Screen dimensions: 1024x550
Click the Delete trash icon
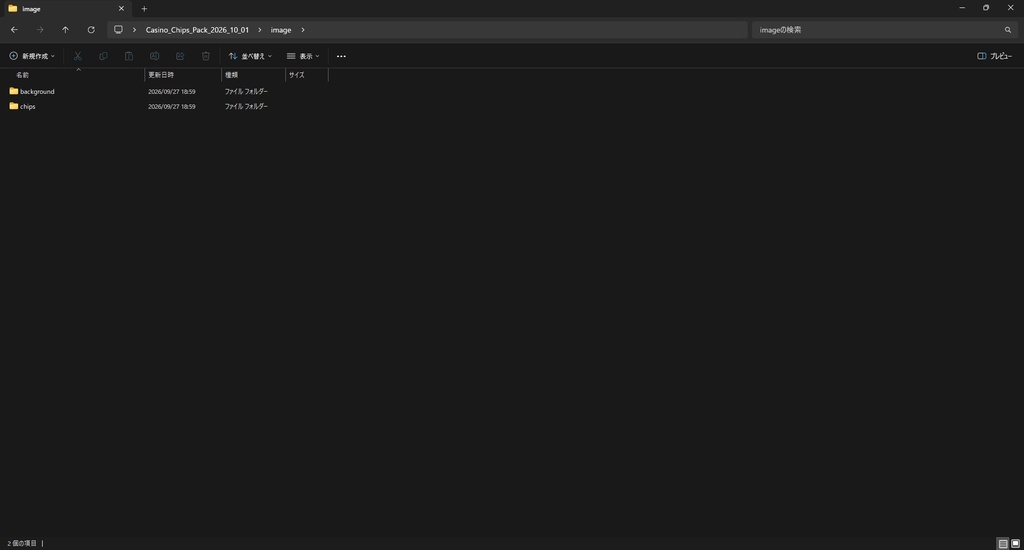coord(206,56)
